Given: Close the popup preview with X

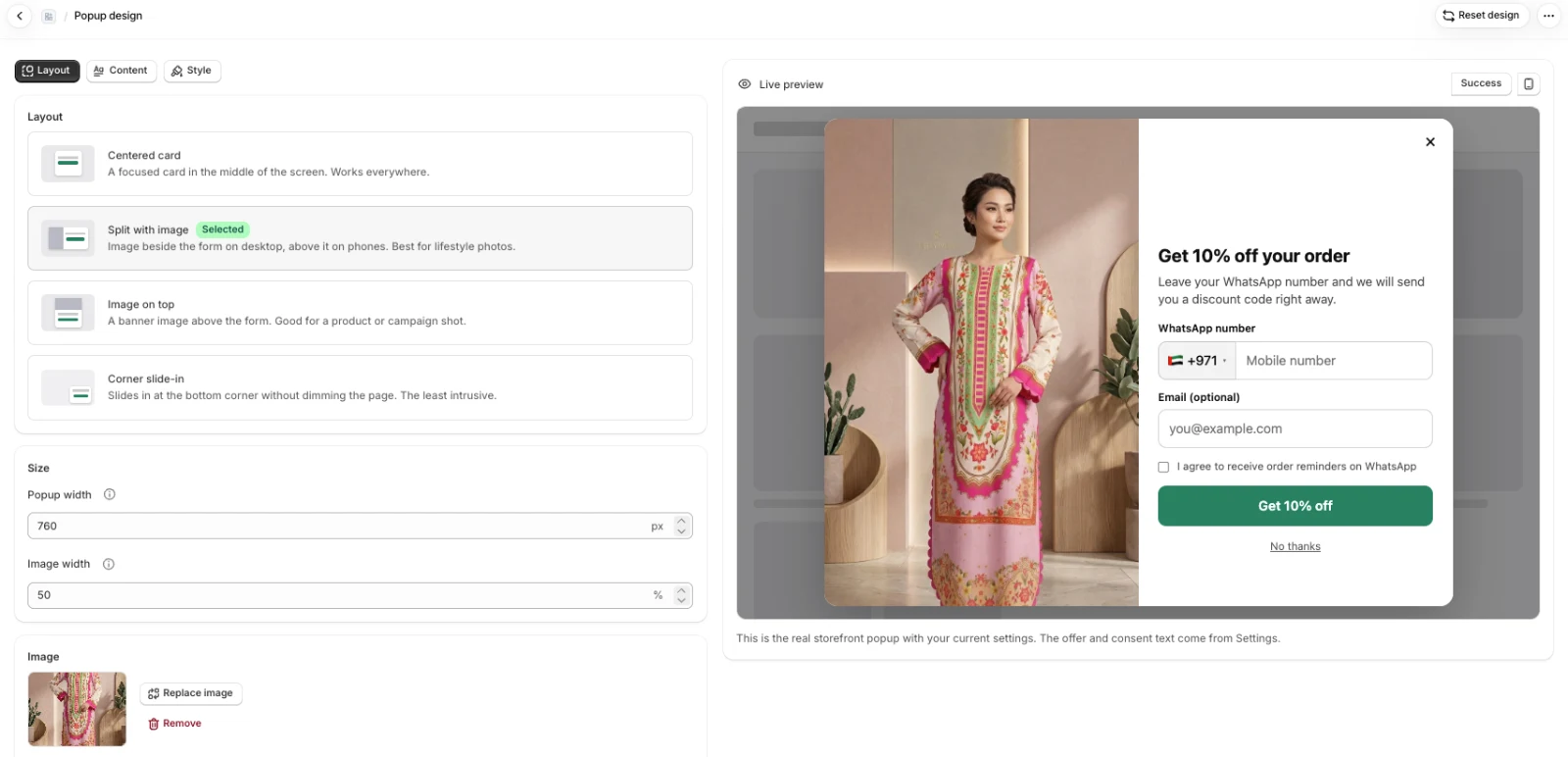Looking at the screenshot, I should pyautogui.click(x=1430, y=142).
